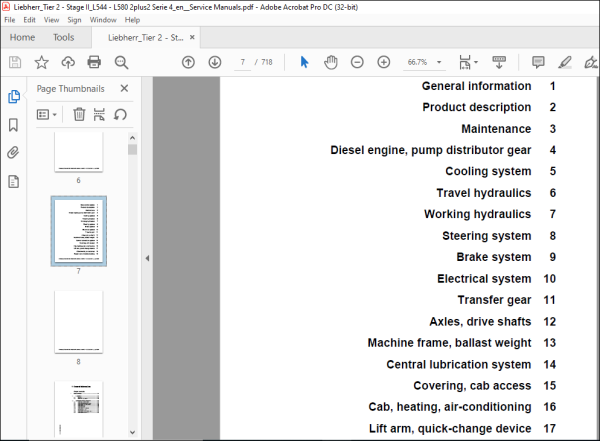Select page 8 thumbnail
This screenshot has height=441, width=600.
(x=78, y=322)
